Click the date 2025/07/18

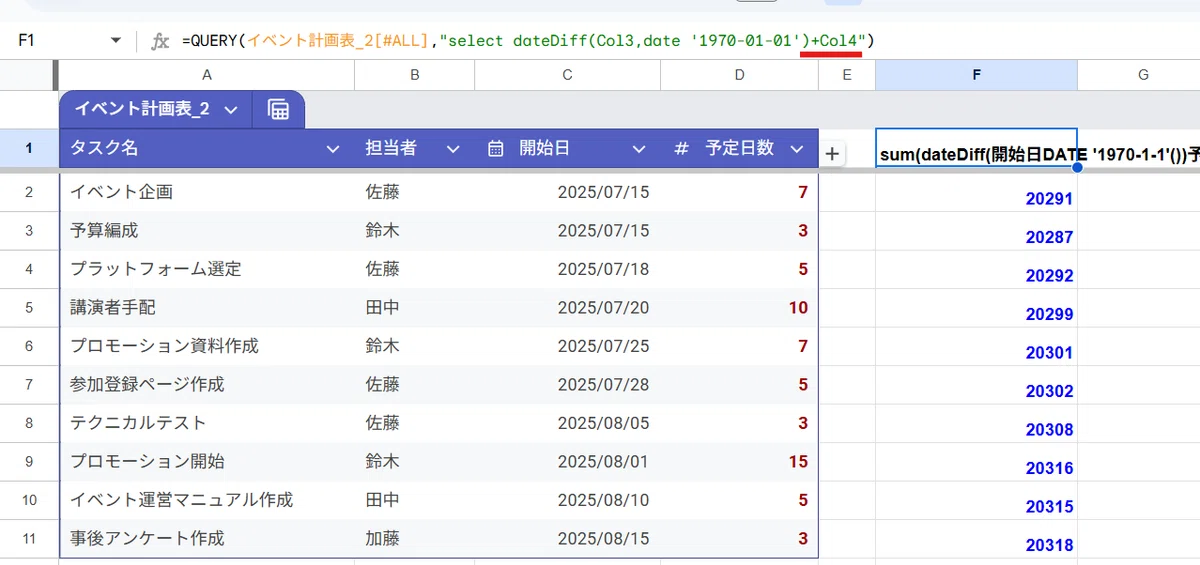coord(603,269)
